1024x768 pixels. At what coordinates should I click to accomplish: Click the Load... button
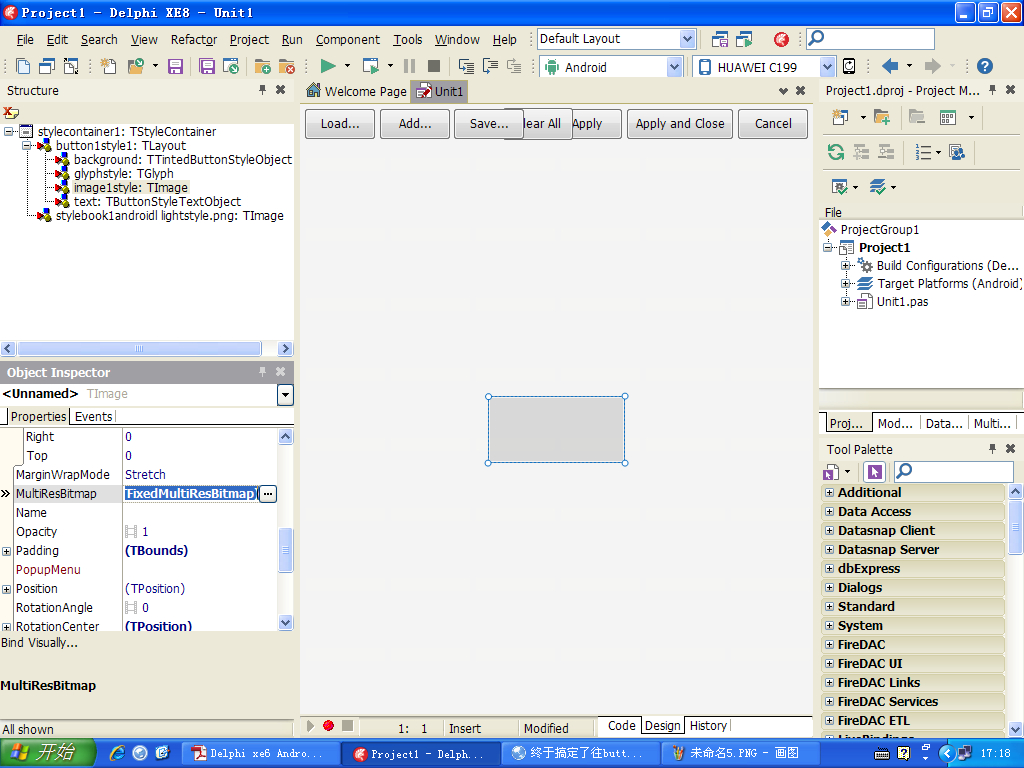[x=340, y=124]
